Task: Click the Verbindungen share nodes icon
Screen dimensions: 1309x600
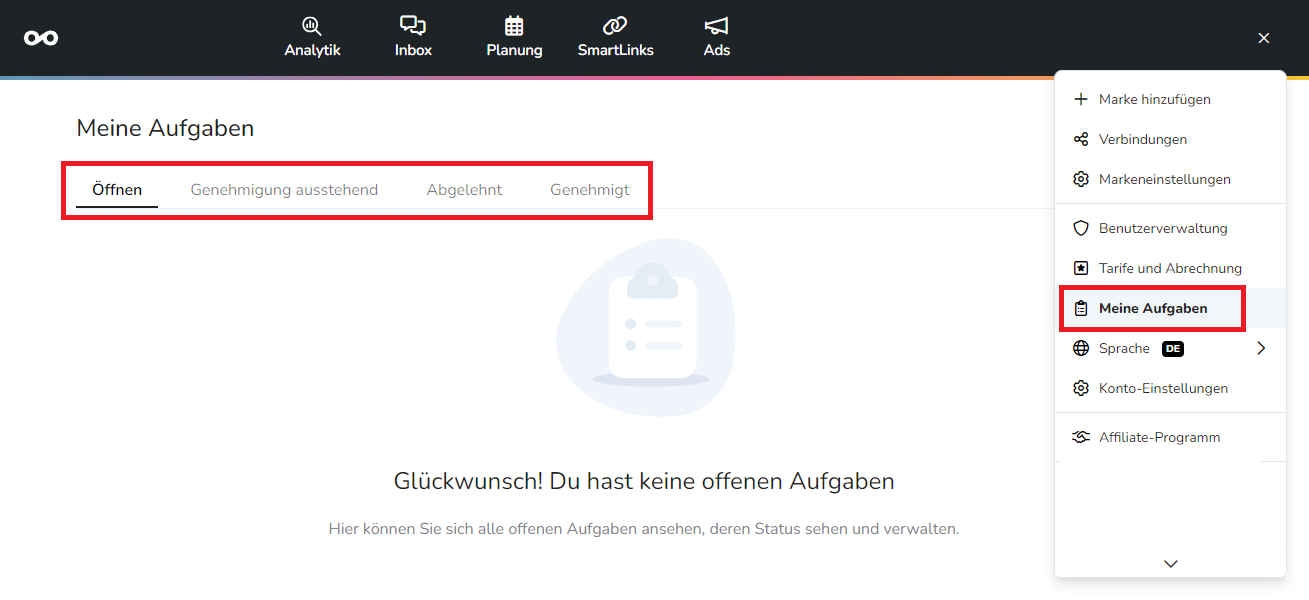Action: (1080, 139)
